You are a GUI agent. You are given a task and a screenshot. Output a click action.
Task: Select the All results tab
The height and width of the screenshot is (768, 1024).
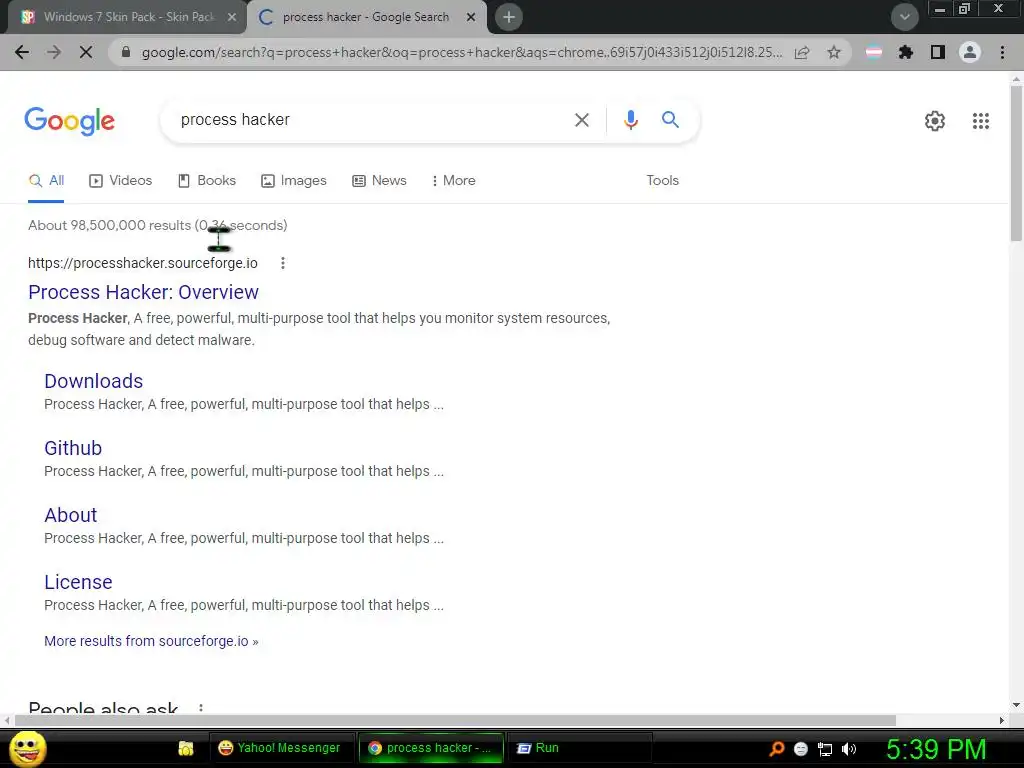(46, 181)
